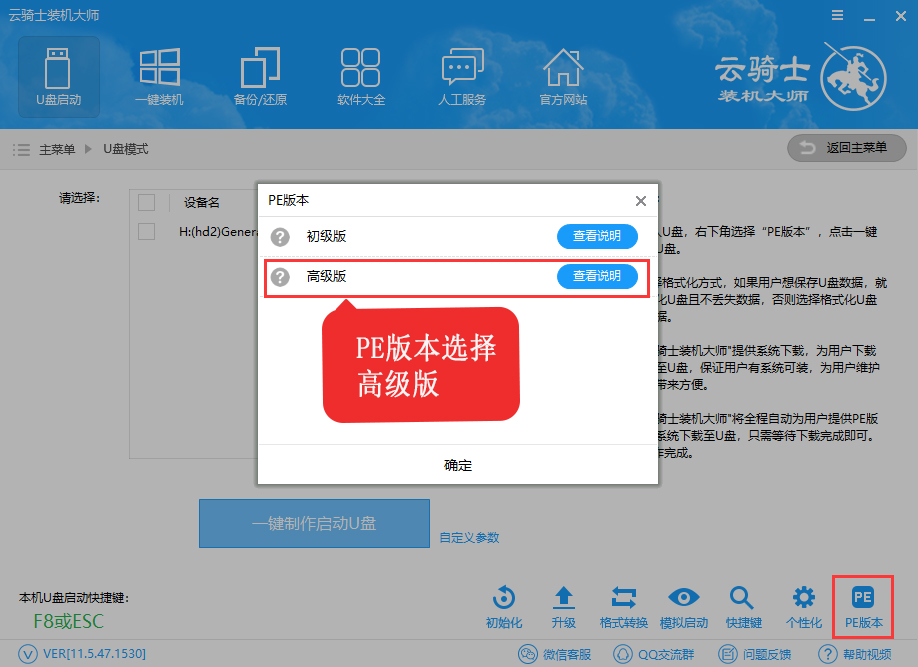Open QQ交流群 in the status bar
This screenshot has width=918, height=667.
(x=653, y=654)
